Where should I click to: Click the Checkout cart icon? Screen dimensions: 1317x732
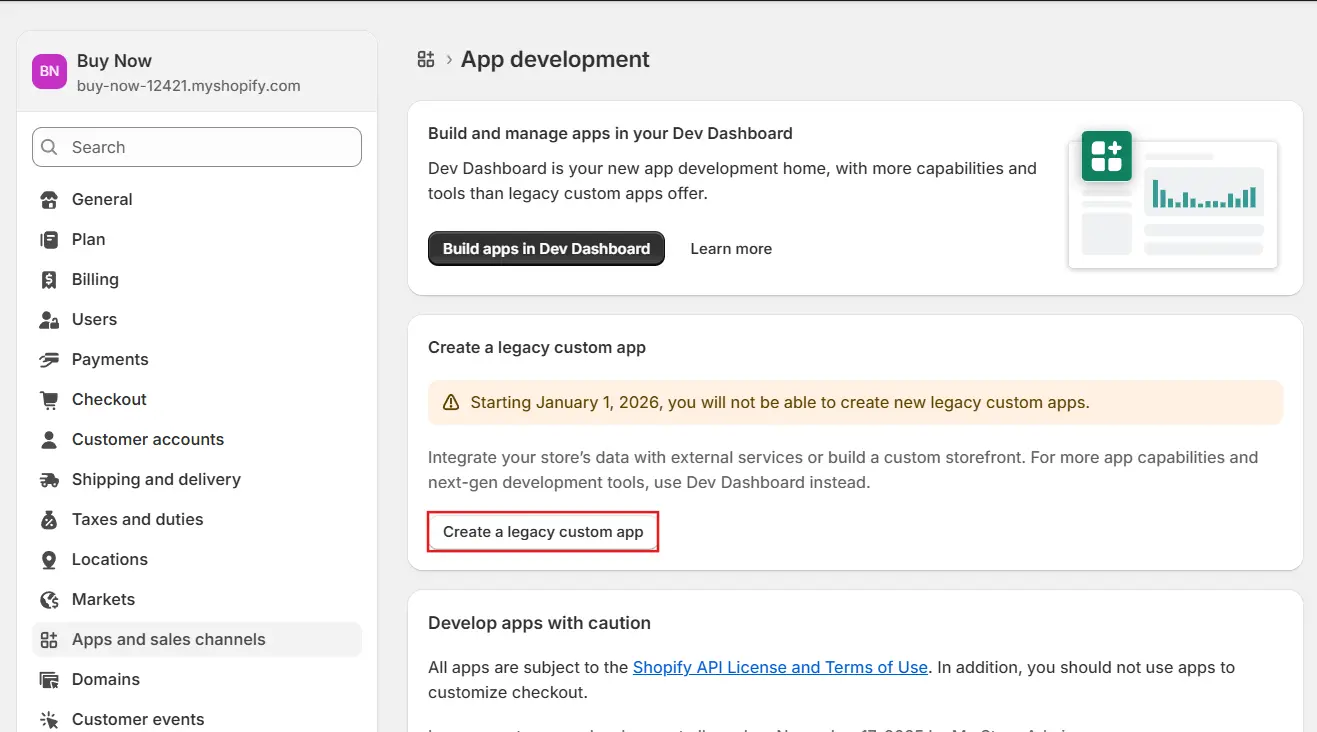coord(49,400)
